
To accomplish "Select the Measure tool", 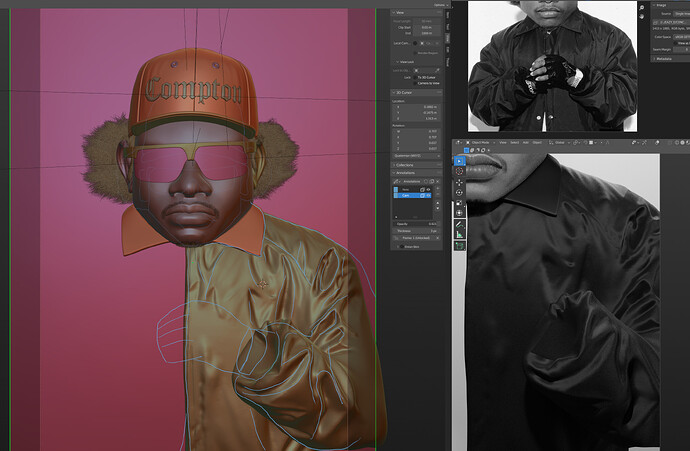I will (459, 234).
